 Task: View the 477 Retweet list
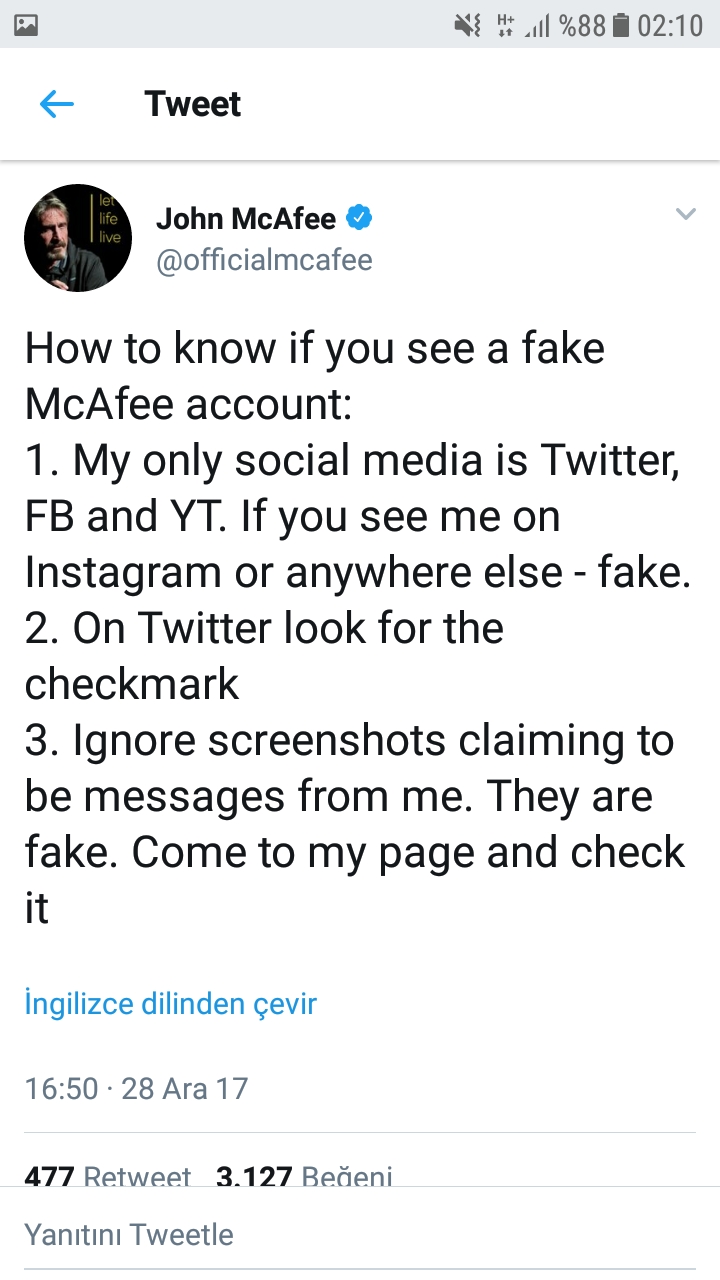coord(107,1177)
